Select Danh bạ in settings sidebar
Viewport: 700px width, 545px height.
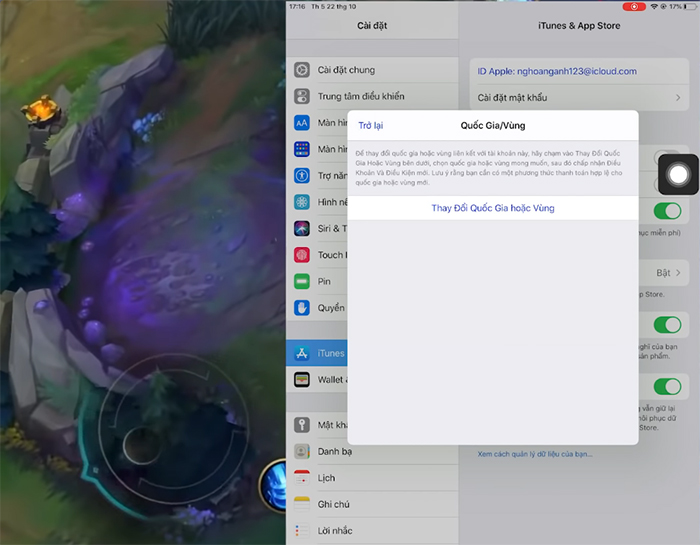(372, 451)
